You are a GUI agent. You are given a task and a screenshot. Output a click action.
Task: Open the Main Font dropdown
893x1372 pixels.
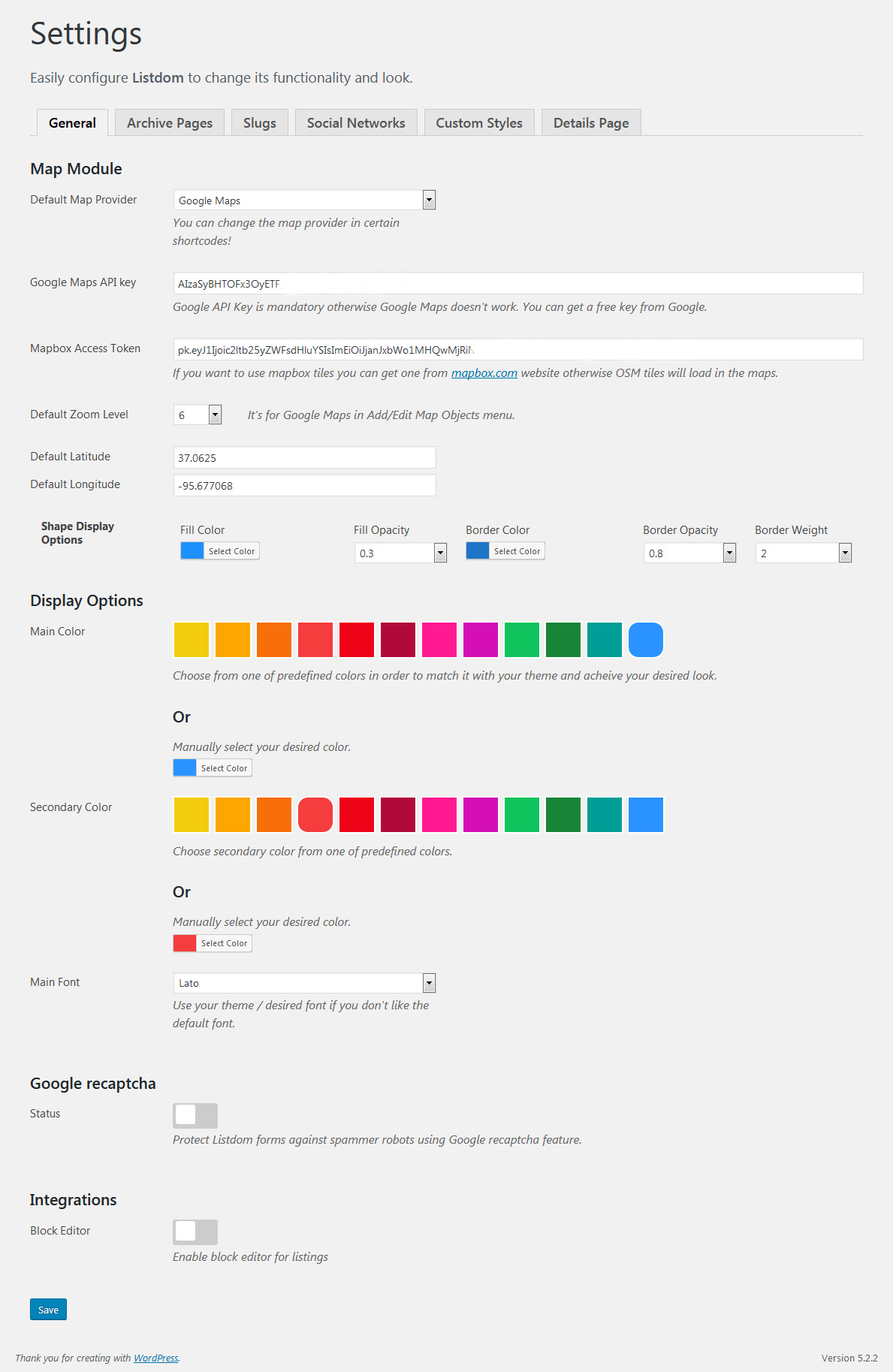(x=304, y=983)
